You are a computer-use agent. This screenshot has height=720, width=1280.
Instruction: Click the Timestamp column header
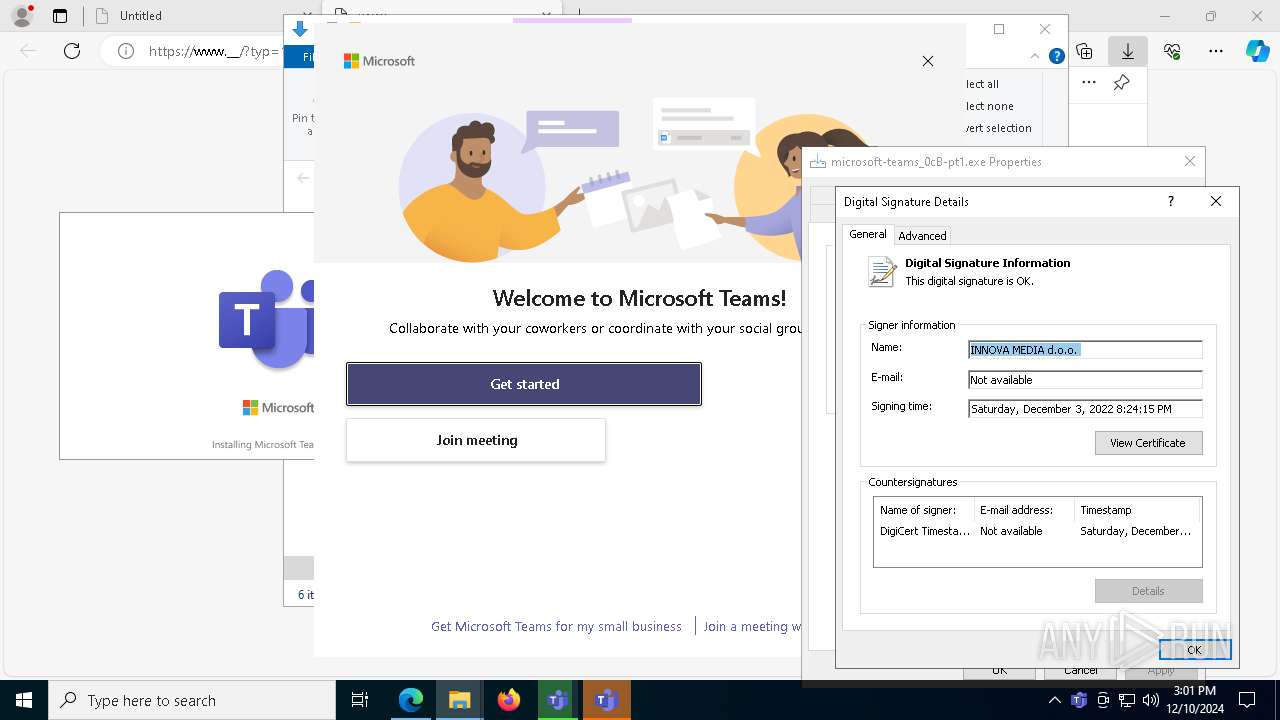tap(1137, 510)
